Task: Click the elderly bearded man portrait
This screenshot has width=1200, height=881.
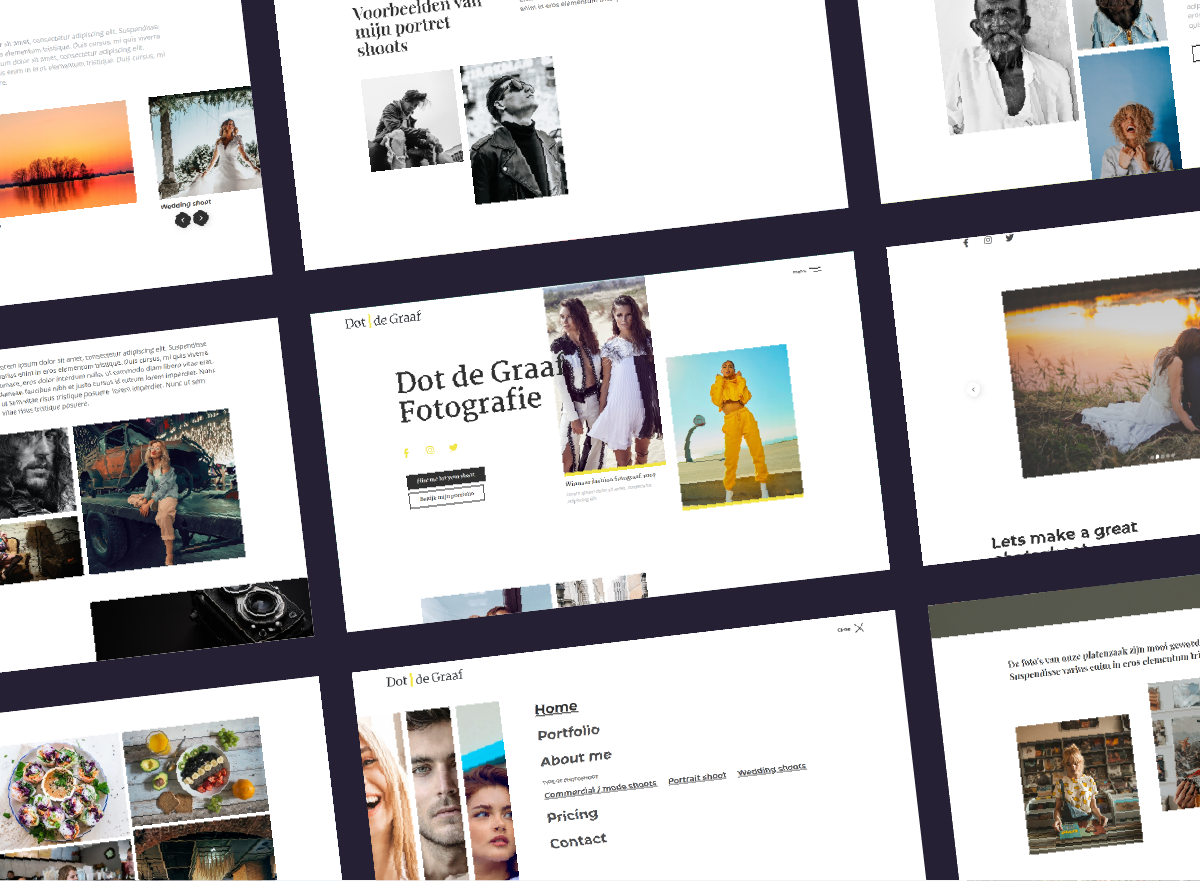Action: [x=1009, y=64]
